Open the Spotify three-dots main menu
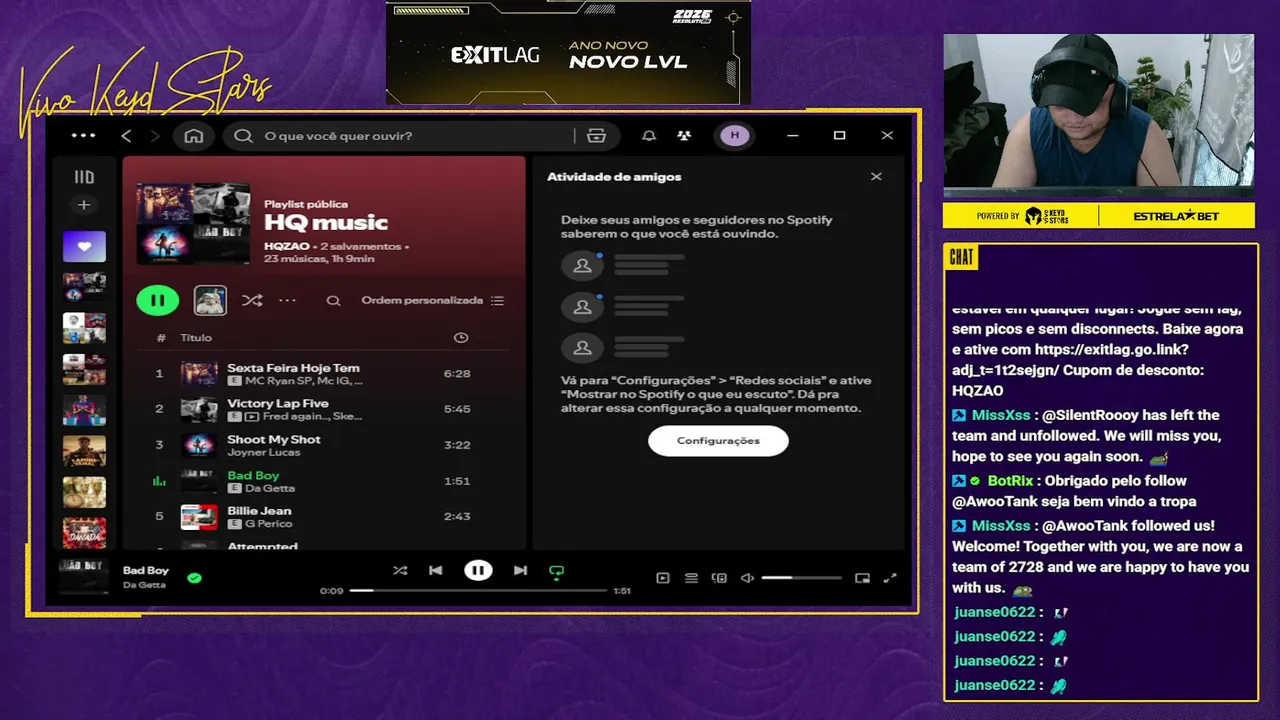Viewport: 1280px width, 720px height. tap(84, 135)
